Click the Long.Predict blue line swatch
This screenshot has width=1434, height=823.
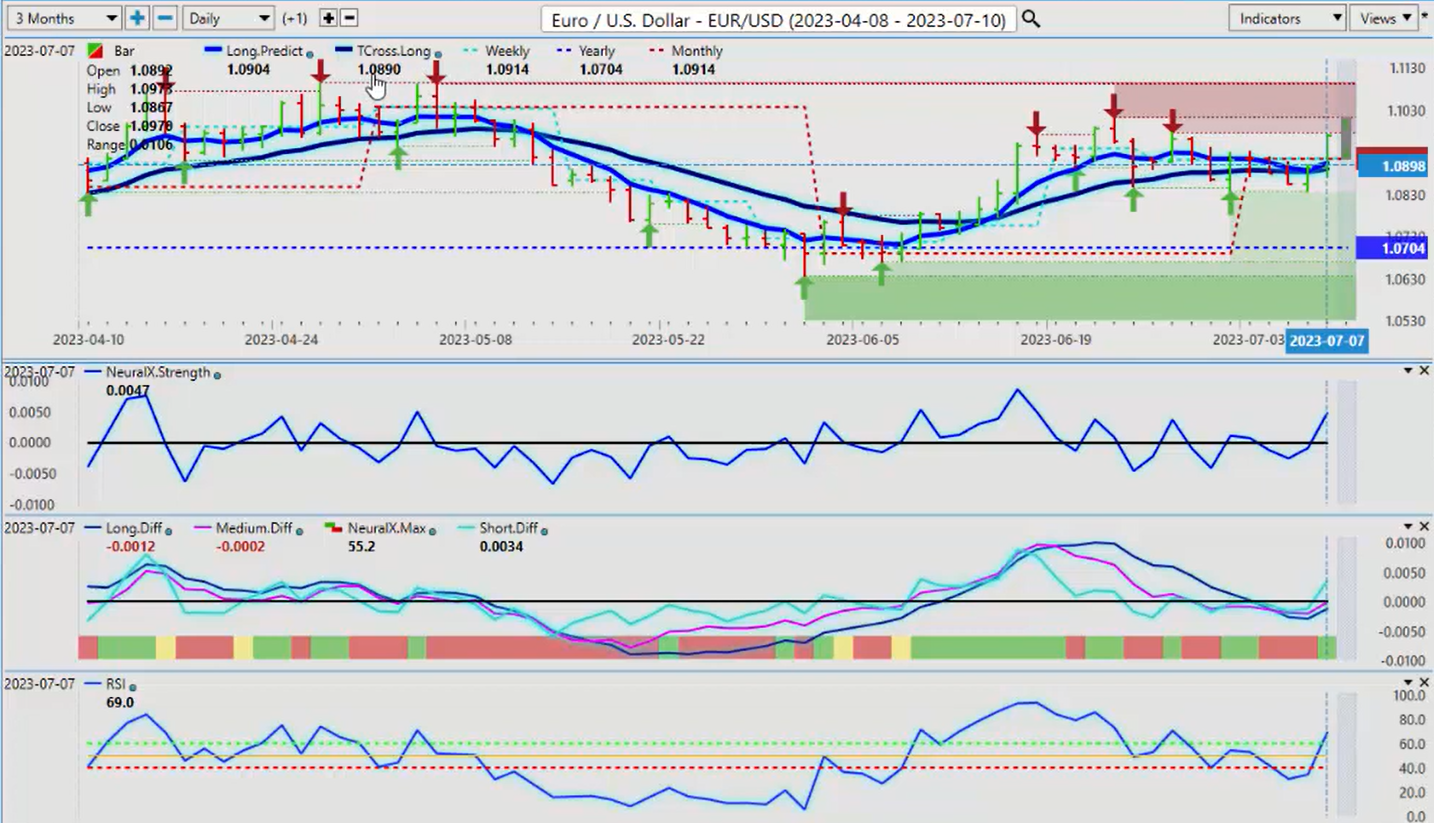coord(213,50)
